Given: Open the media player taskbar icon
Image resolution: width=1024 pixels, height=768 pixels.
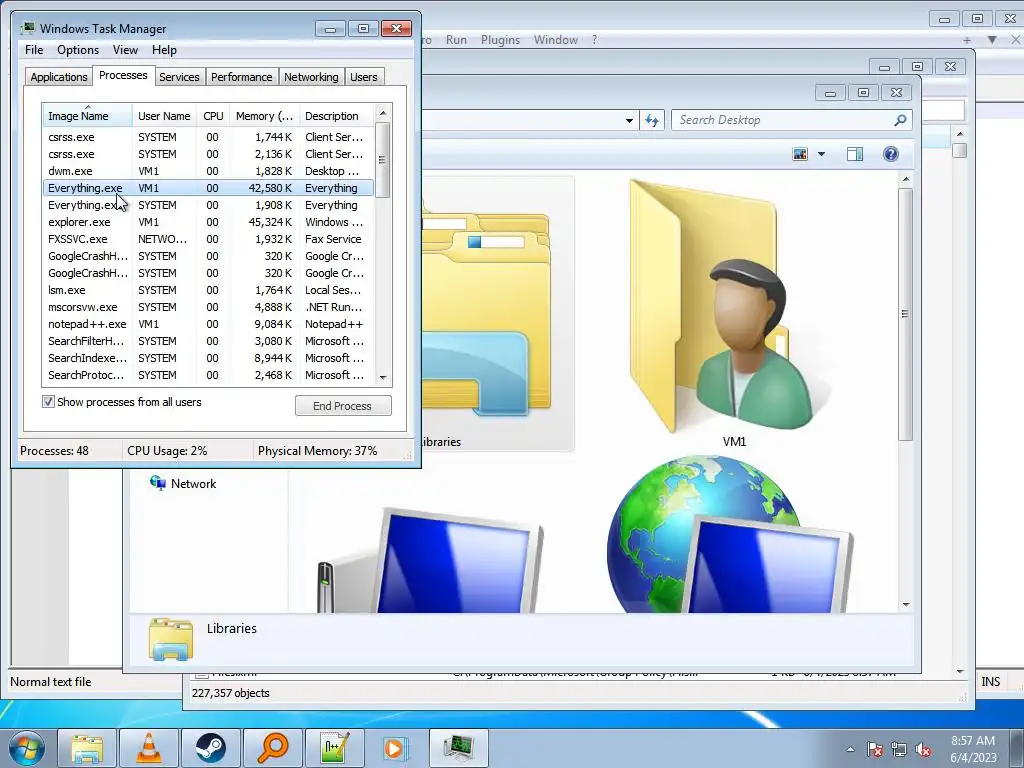Looking at the screenshot, I should pyautogui.click(x=395, y=748).
